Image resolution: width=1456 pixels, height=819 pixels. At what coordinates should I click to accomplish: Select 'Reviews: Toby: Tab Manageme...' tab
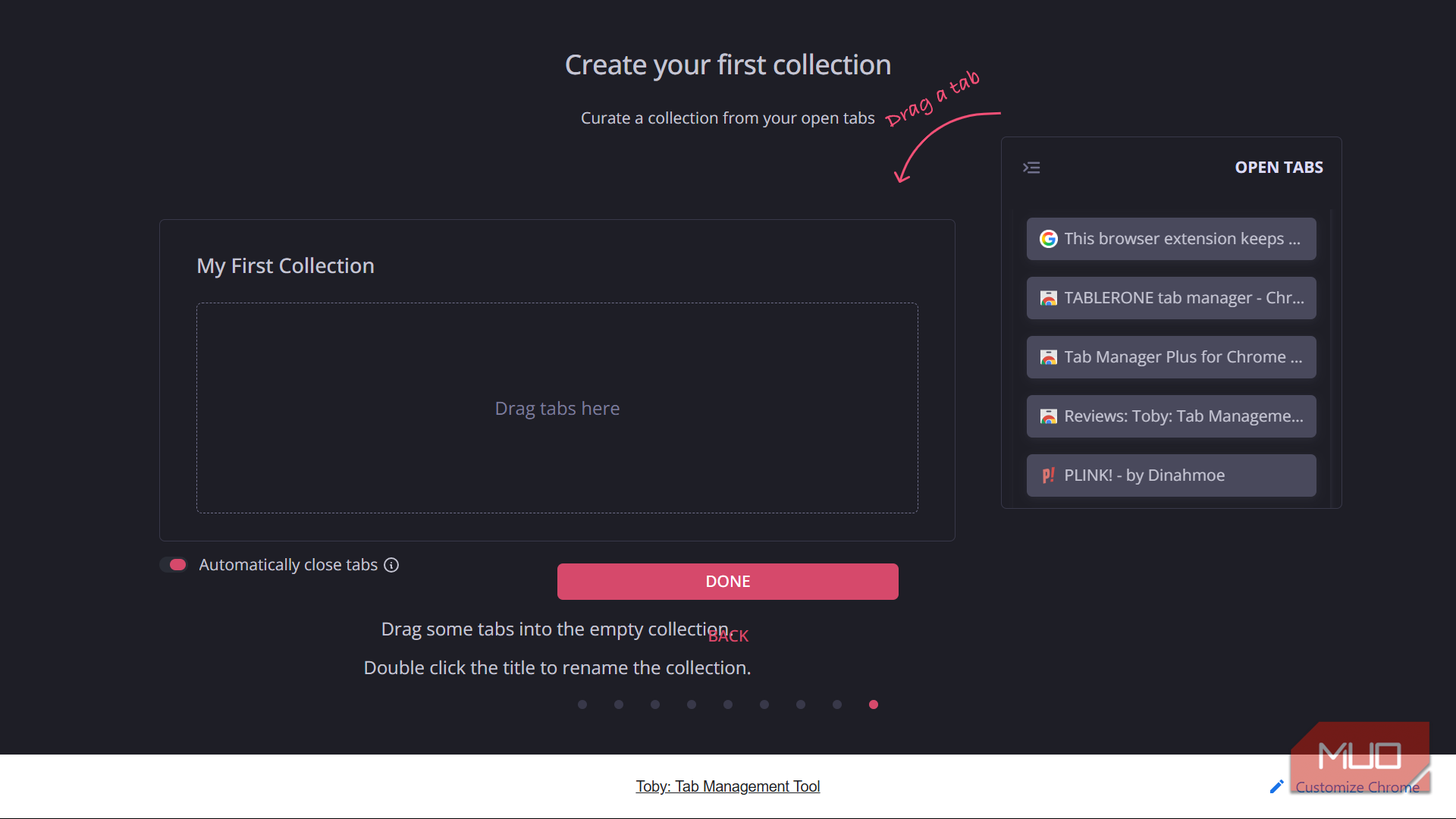click(x=1172, y=416)
